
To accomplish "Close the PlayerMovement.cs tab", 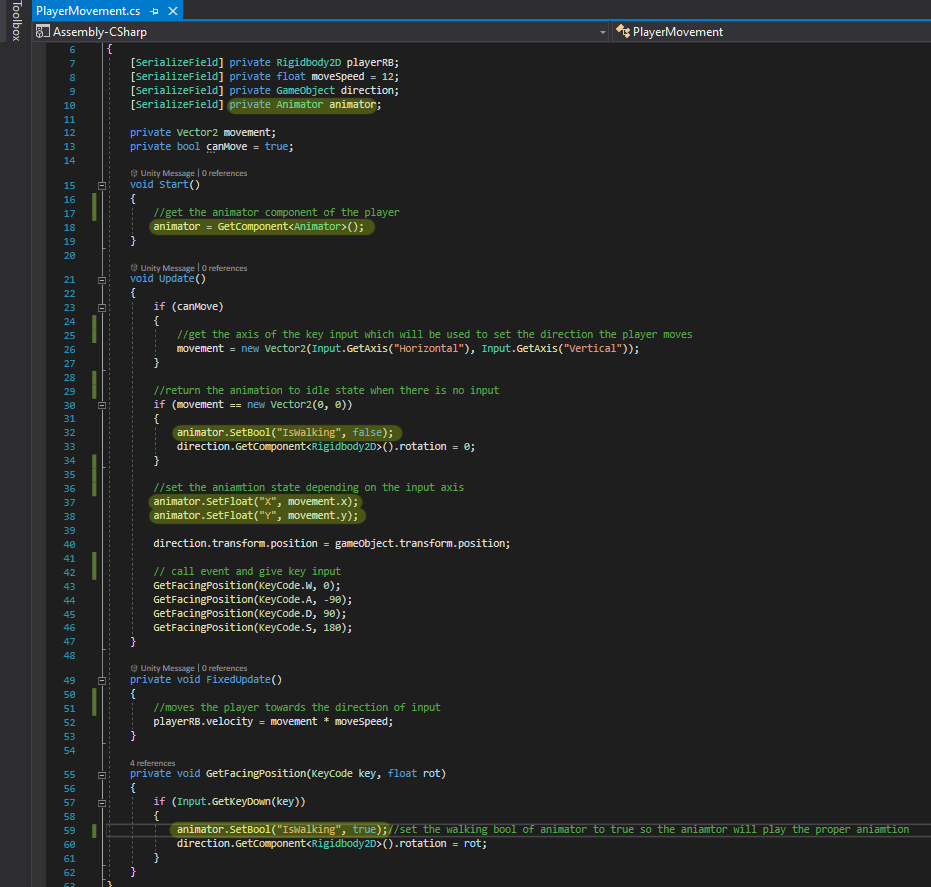I will point(172,11).
